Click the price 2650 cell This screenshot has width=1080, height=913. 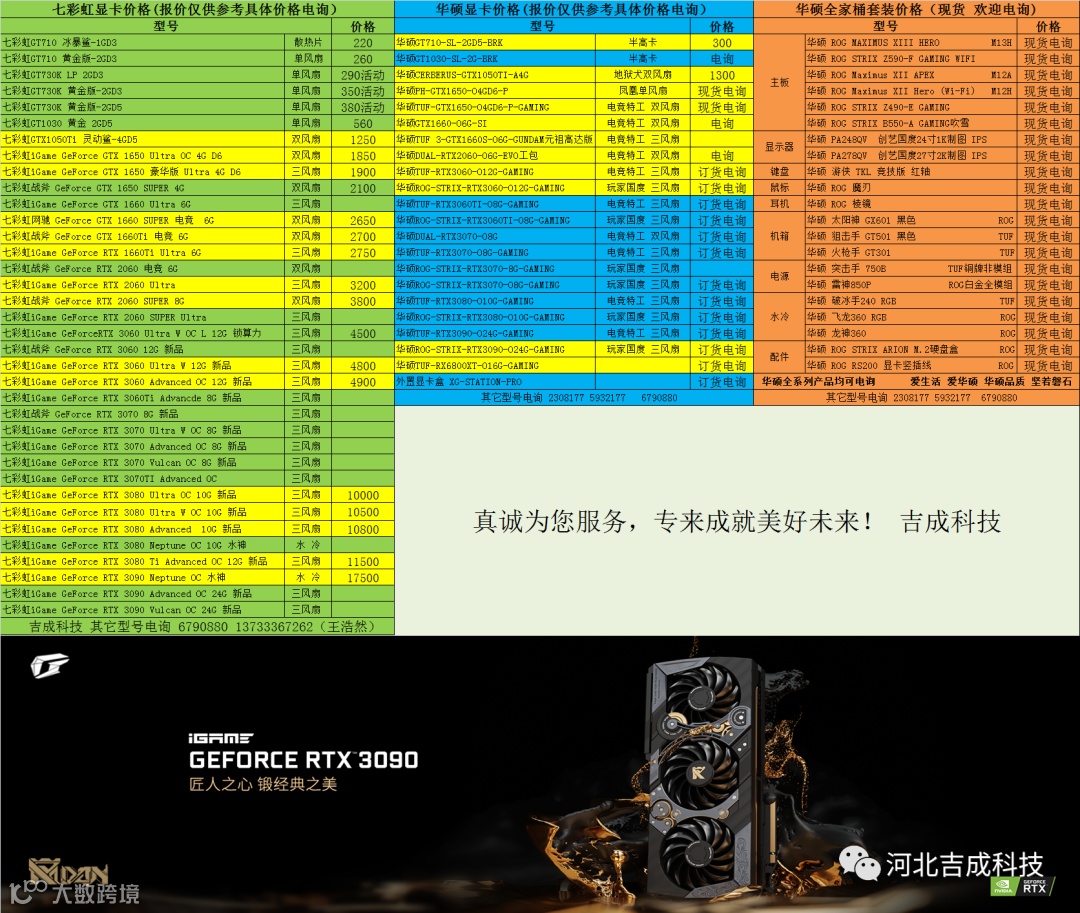click(x=363, y=220)
